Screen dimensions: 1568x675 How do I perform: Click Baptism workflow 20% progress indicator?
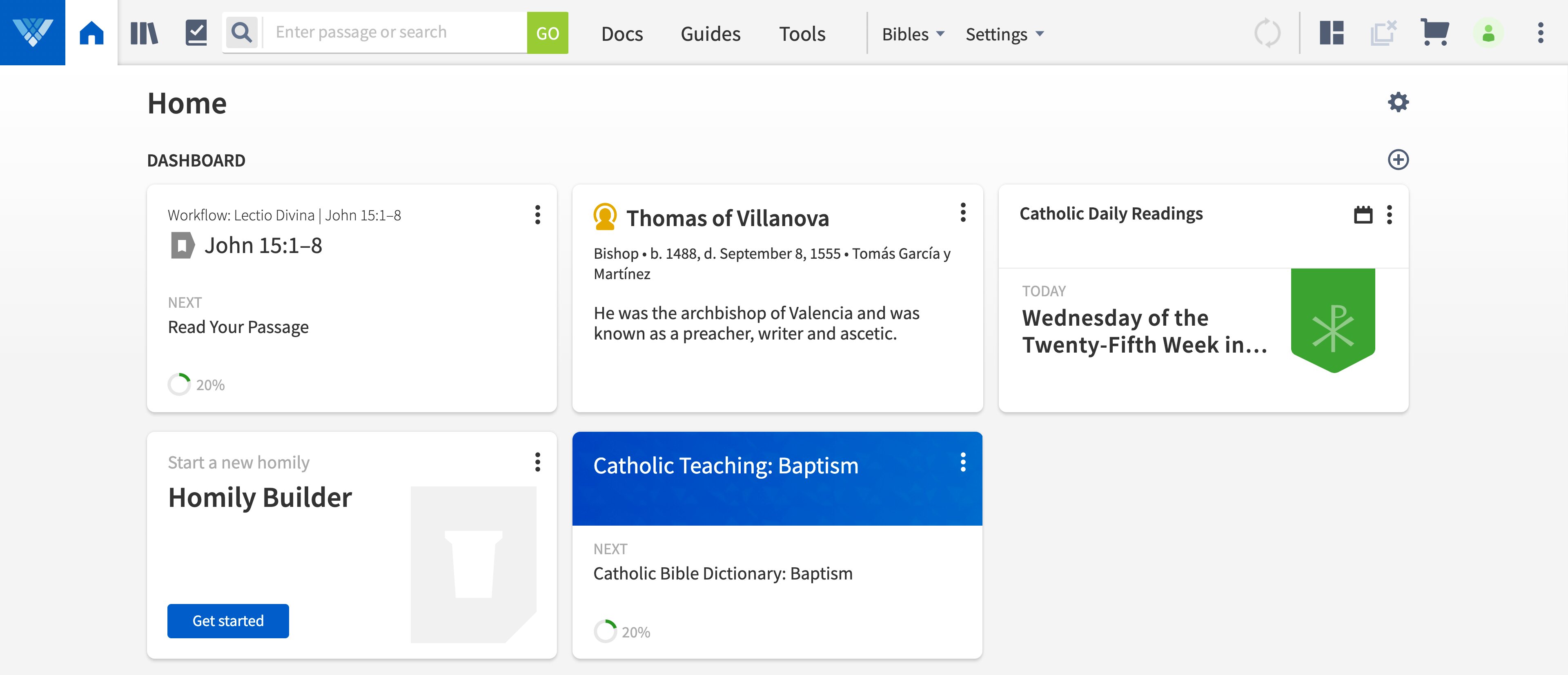(622, 631)
